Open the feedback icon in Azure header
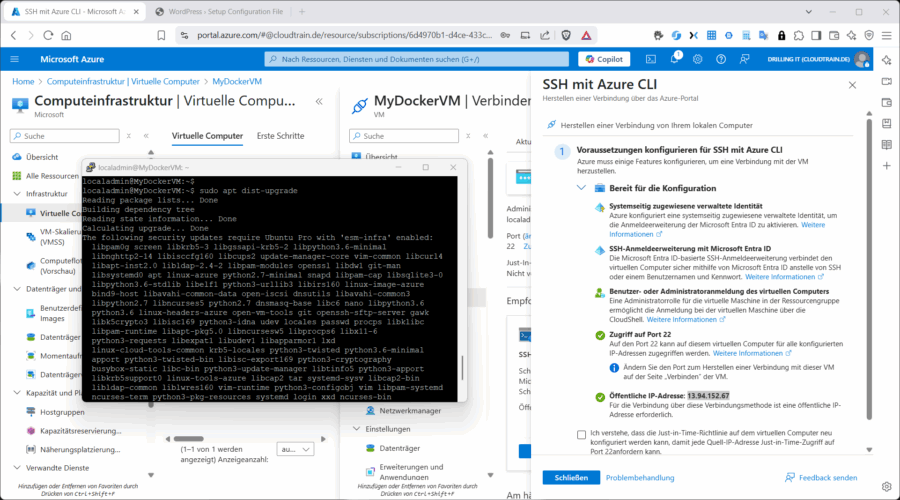This screenshot has height=500, width=900. click(x=744, y=59)
